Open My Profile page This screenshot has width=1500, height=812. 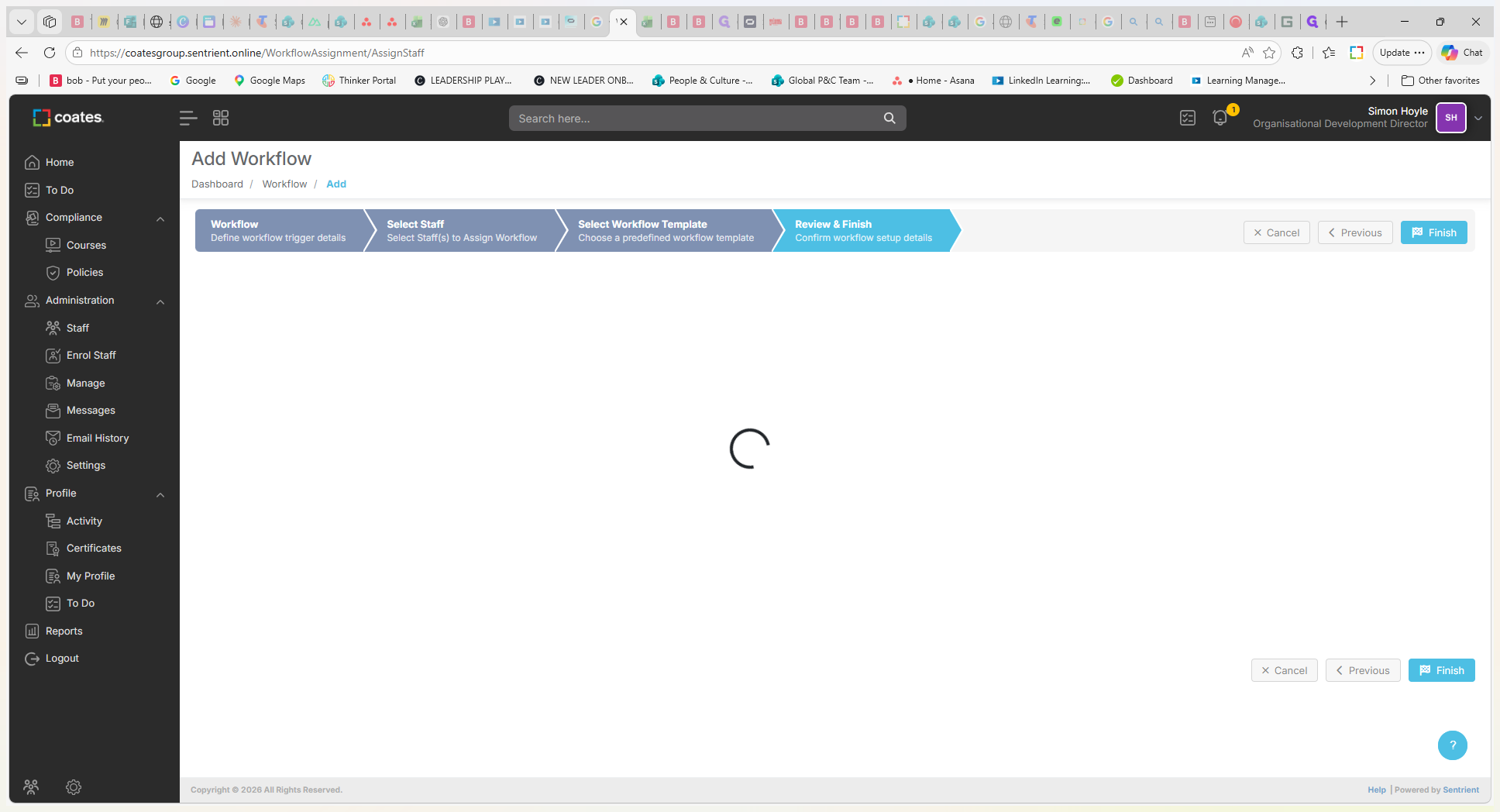point(91,576)
